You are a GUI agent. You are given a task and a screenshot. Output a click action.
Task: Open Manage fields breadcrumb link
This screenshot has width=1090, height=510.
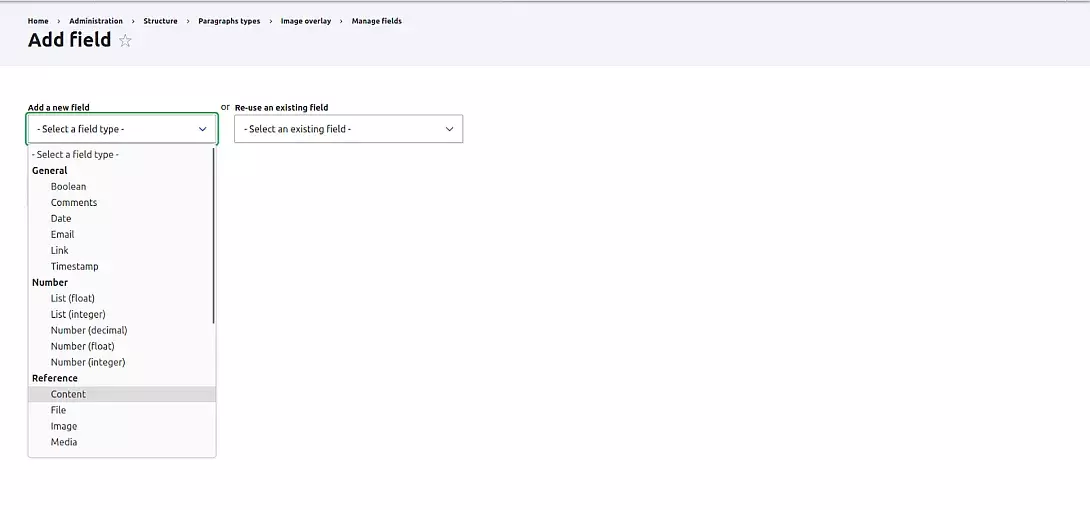[x=376, y=21]
